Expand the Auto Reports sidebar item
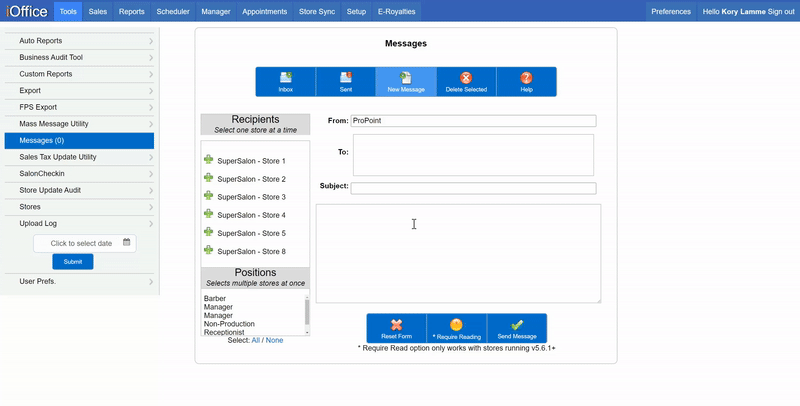 coord(79,41)
